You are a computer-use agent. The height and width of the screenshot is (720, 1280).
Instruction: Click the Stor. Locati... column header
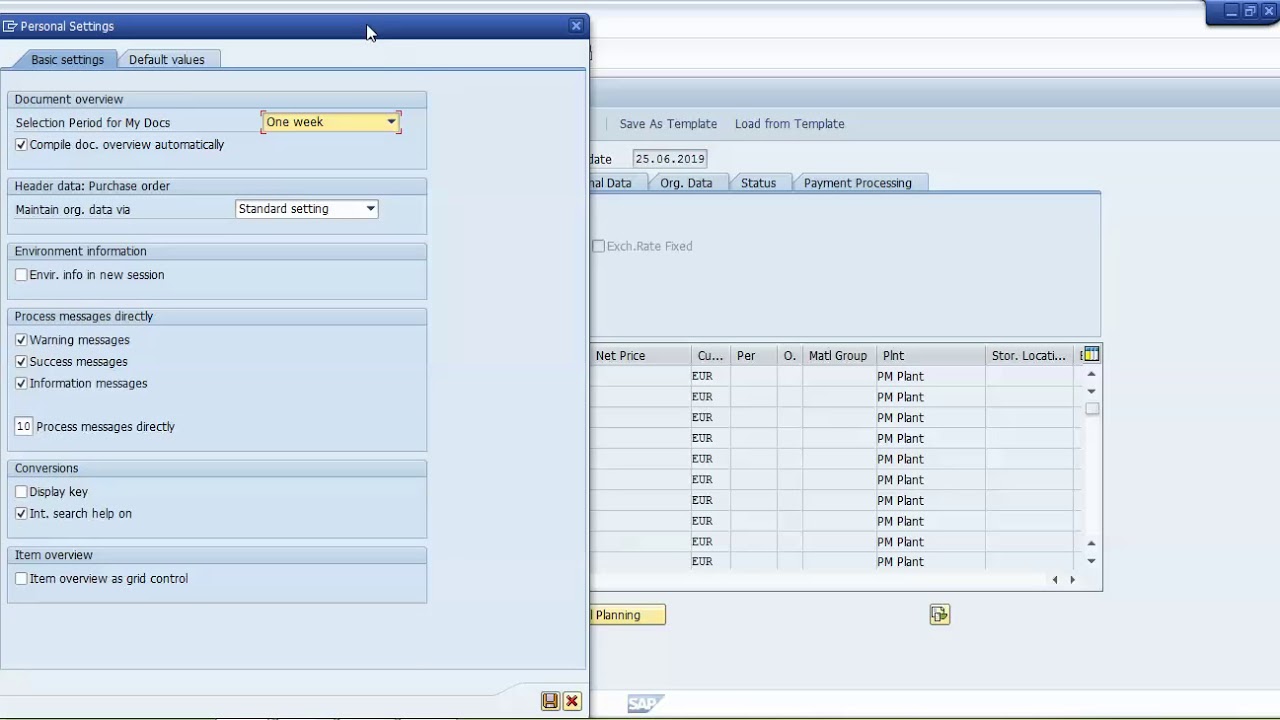(x=1029, y=356)
